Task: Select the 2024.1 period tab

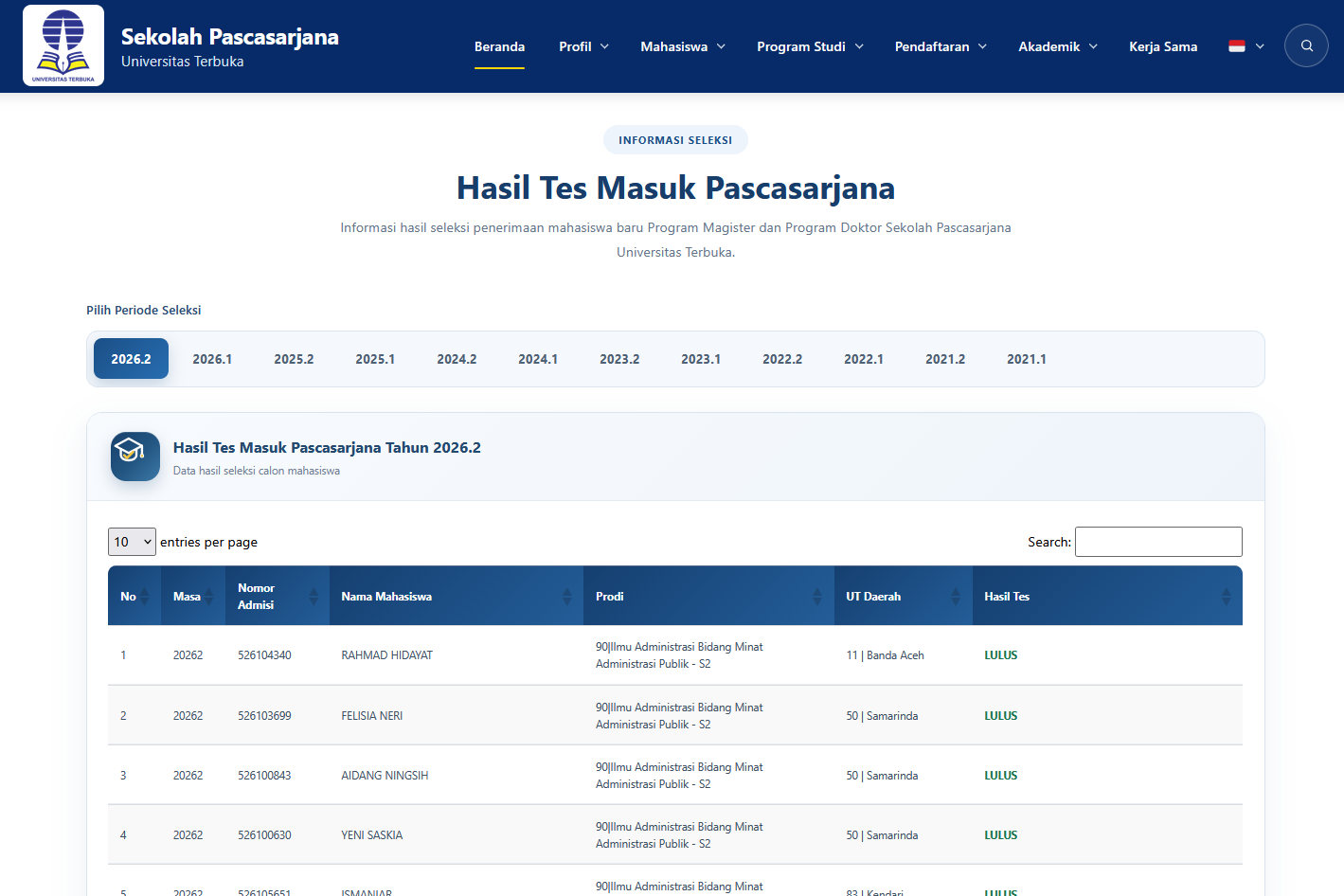Action: pos(538,359)
